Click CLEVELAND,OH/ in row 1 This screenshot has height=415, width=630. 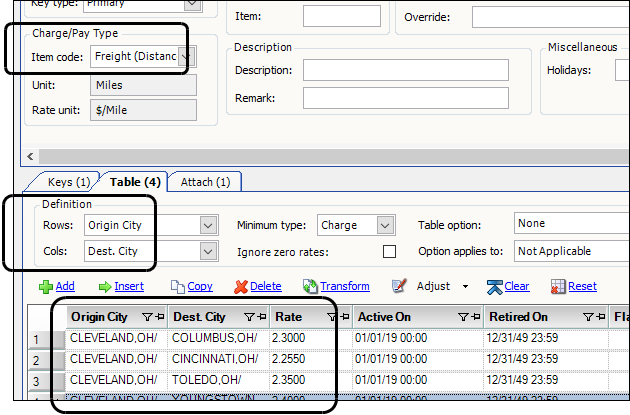(x=117, y=338)
